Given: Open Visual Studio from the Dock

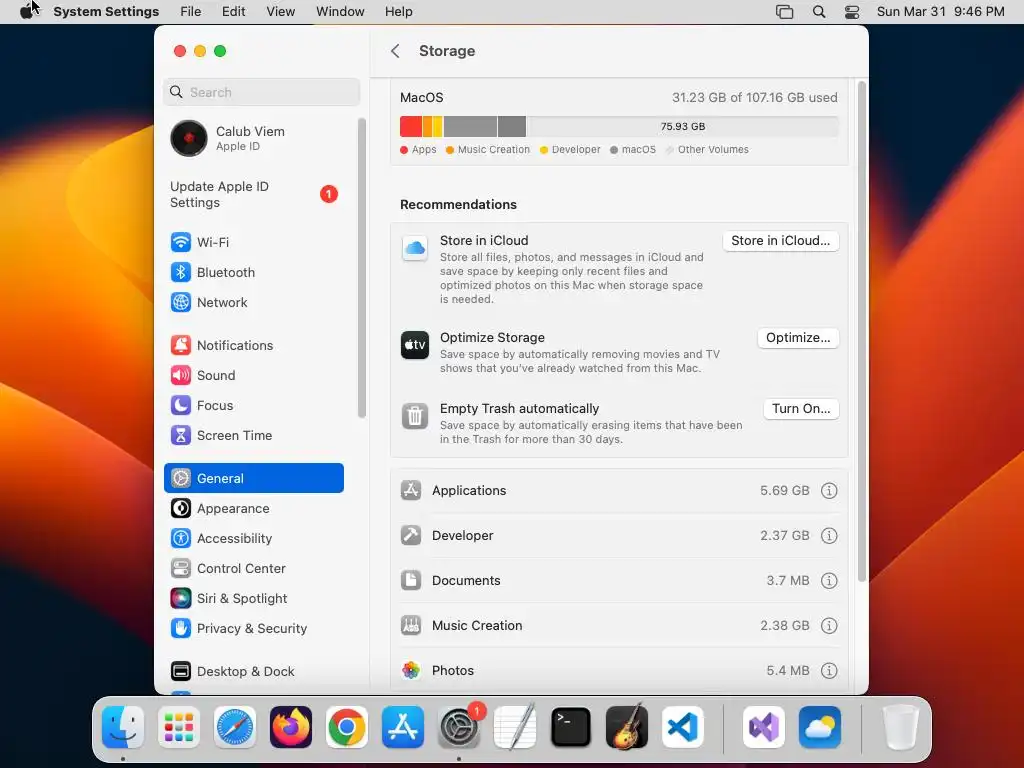Looking at the screenshot, I should [x=763, y=727].
